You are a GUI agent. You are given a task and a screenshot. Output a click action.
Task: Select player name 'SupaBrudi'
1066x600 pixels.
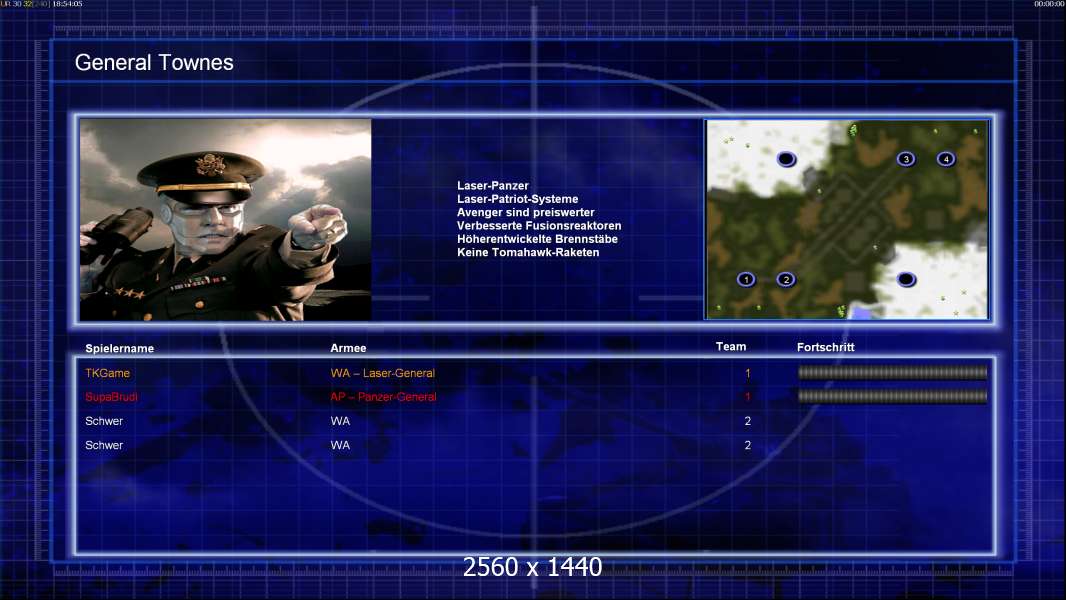click(x=111, y=397)
